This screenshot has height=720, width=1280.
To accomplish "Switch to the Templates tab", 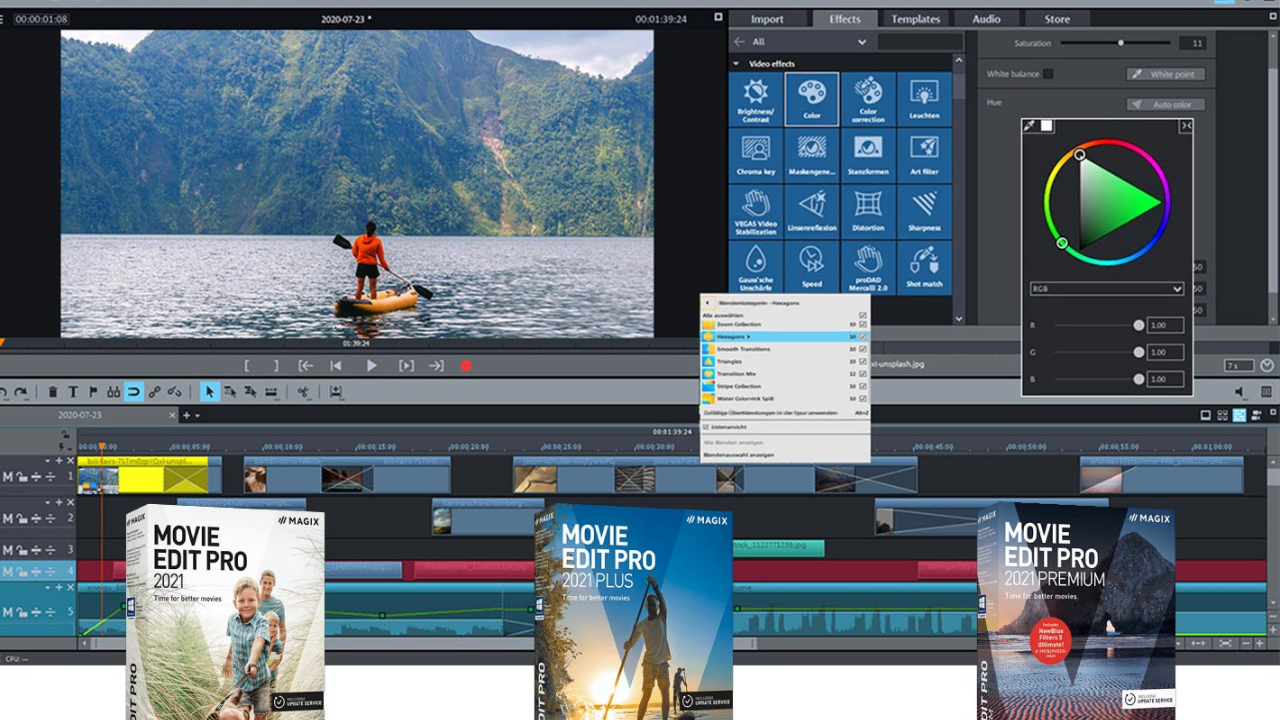I will point(916,18).
